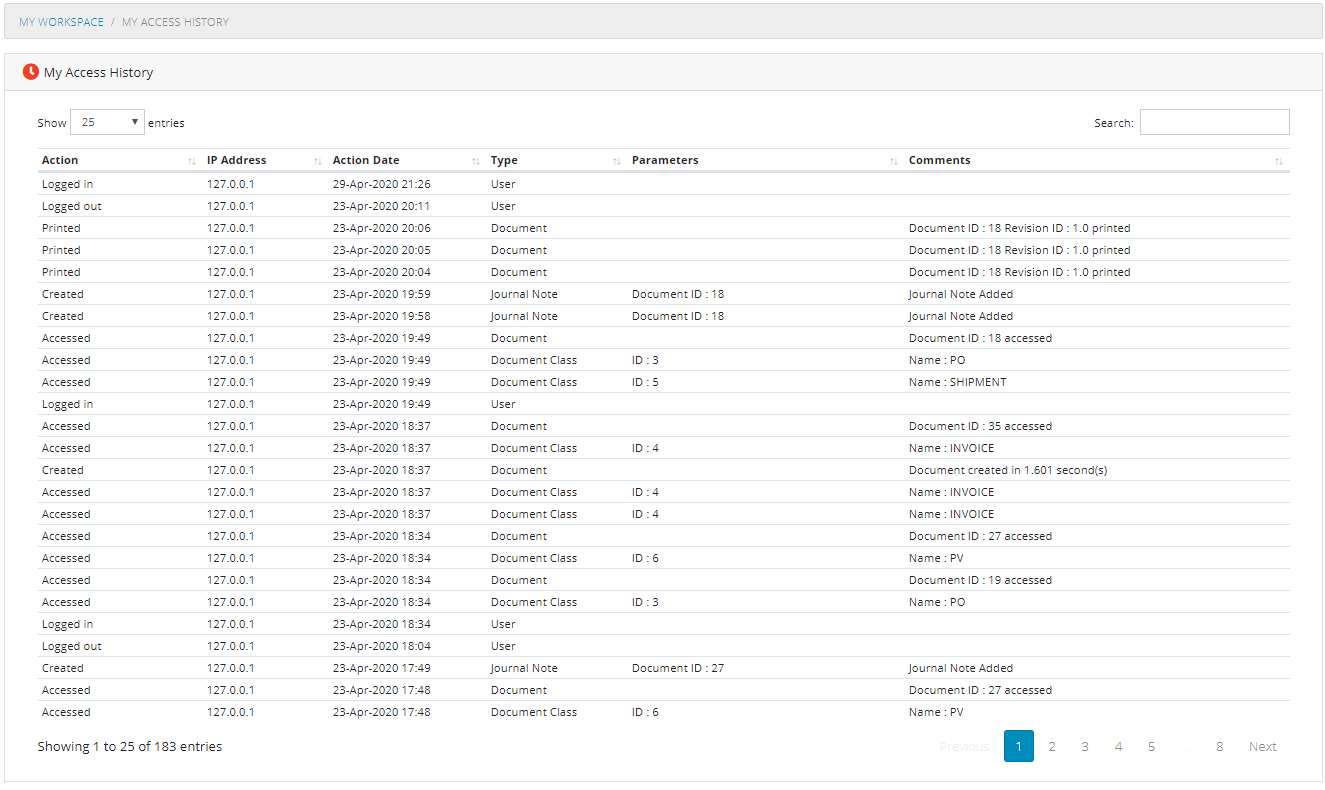Click the Next pagination button

point(1262,746)
